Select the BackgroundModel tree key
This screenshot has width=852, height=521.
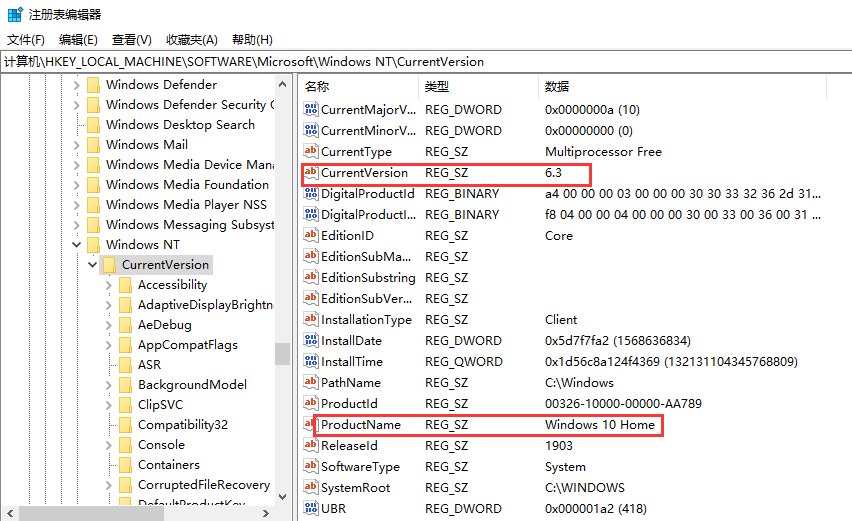click(x=192, y=385)
